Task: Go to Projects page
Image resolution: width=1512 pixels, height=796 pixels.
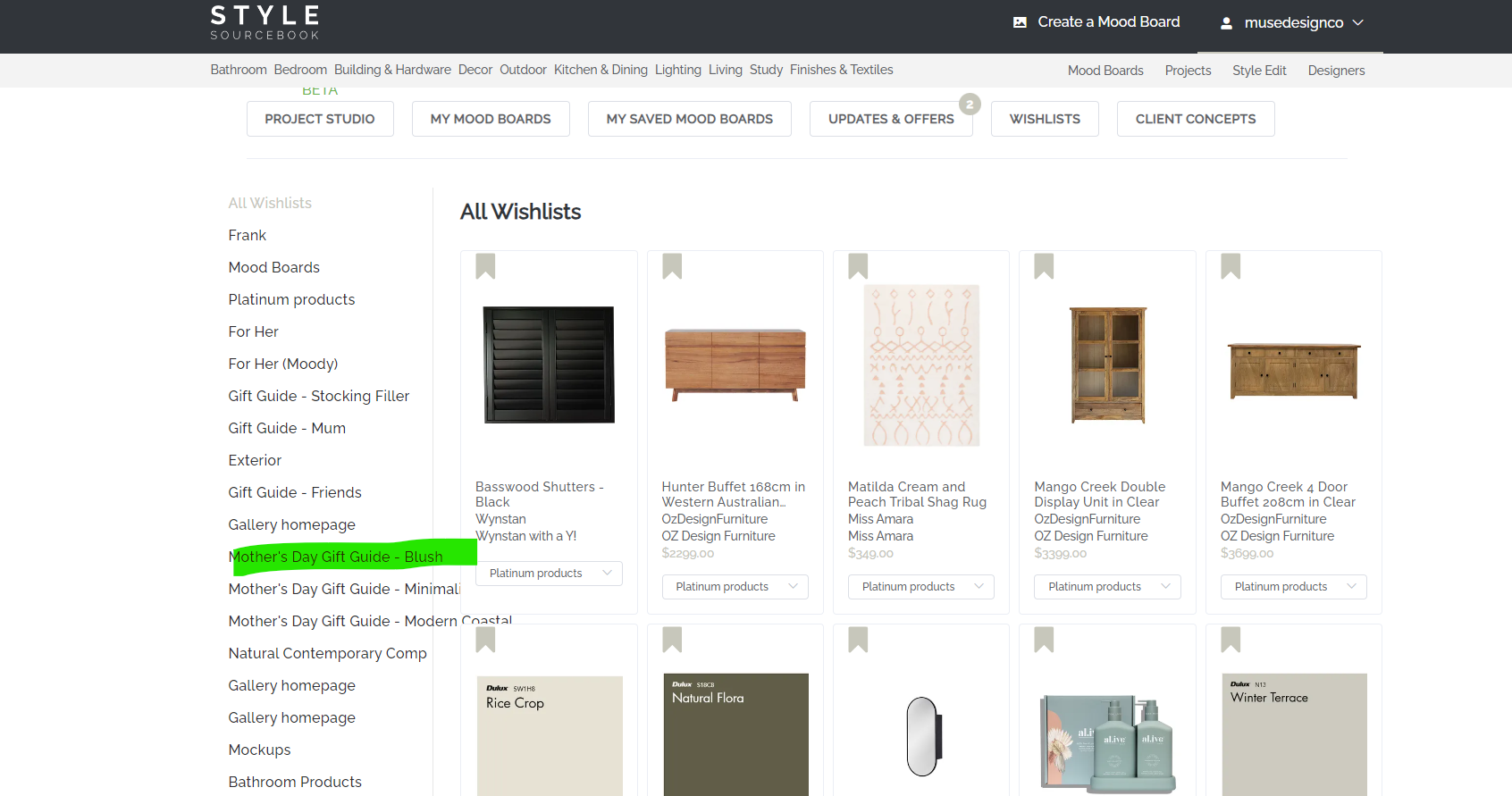Action: coord(1188,71)
